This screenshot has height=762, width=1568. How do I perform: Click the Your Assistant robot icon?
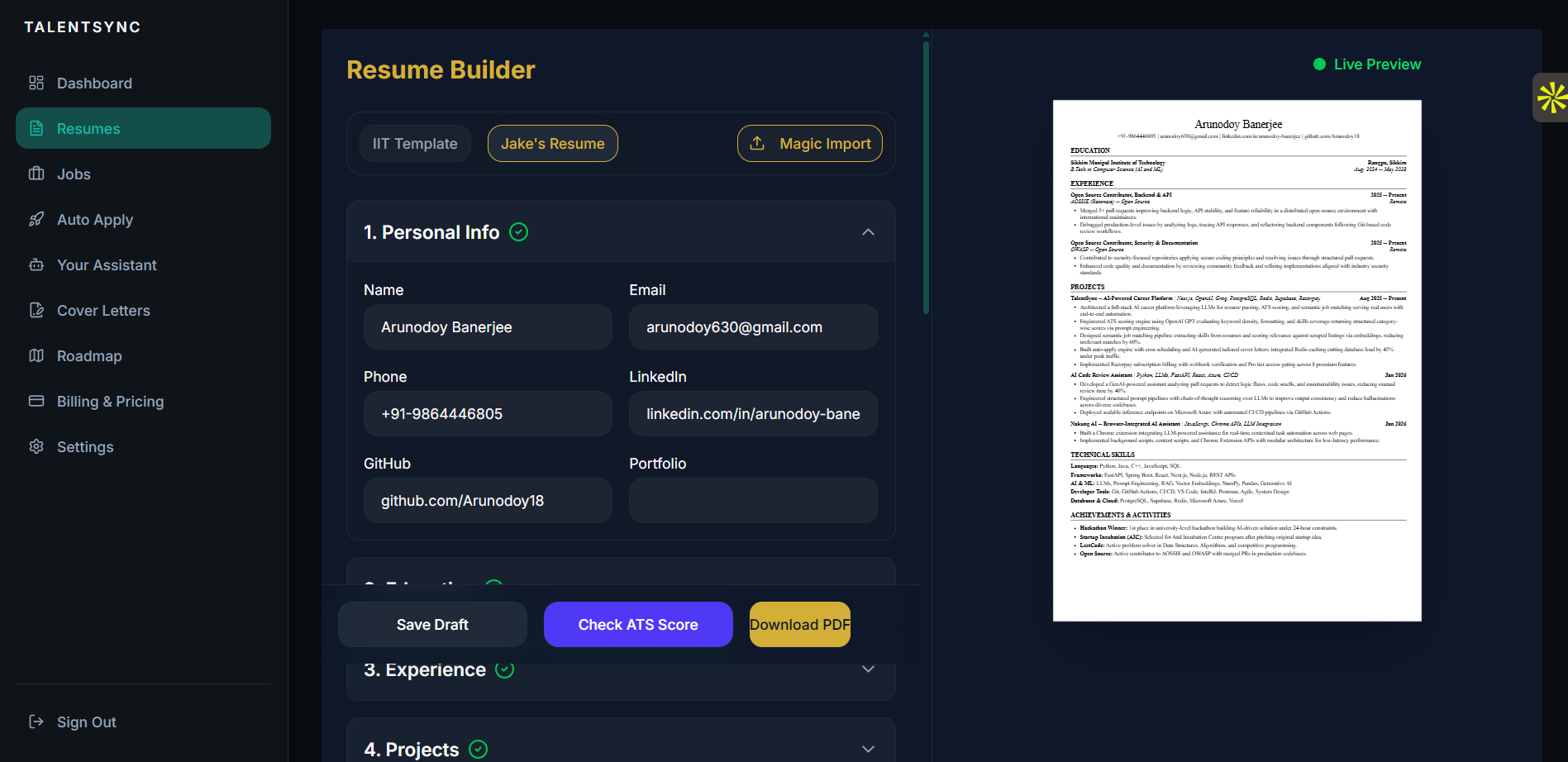(36, 264)
